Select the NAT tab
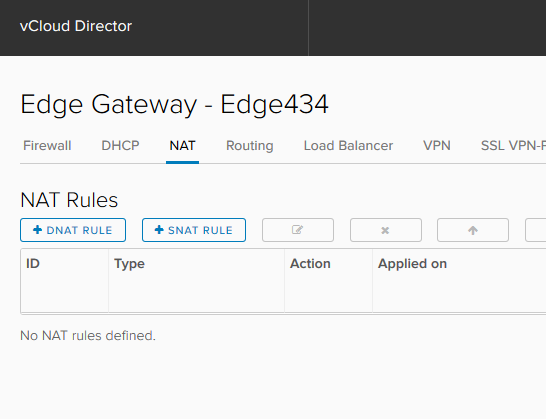This screenshot has width=546, height=419. pyautogui.click(x=182, y=146)
